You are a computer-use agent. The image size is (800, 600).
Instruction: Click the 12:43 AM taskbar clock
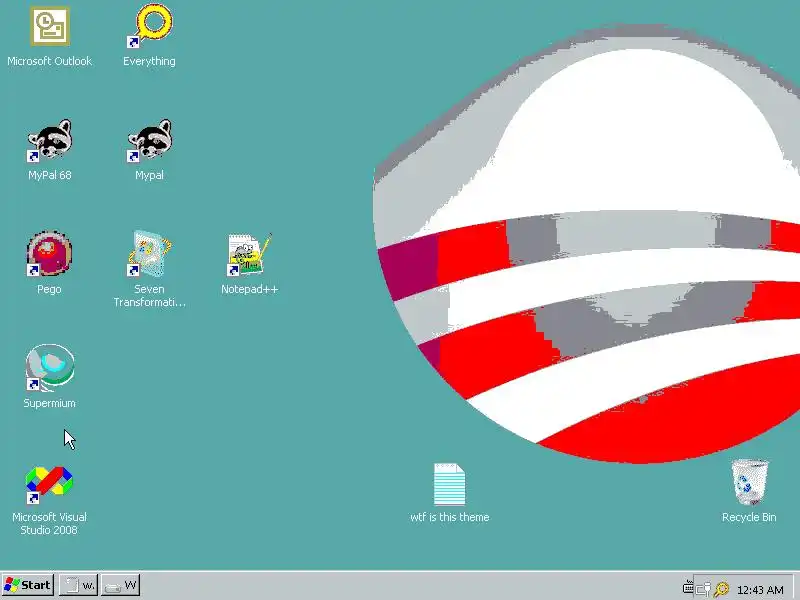pos(760,590)
